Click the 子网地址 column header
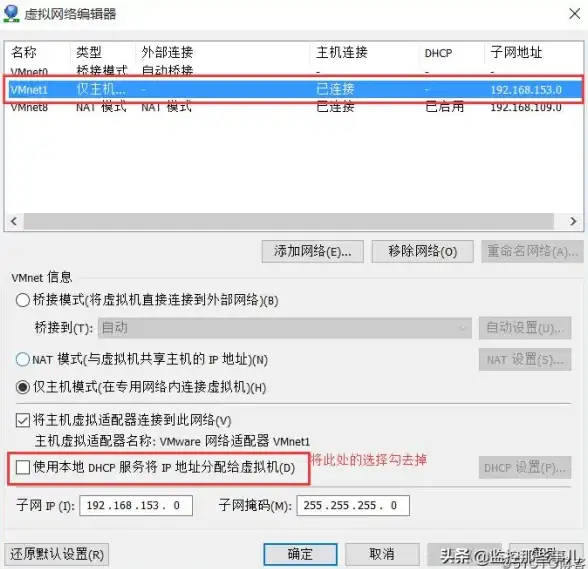588x569 pixels. (x=516, y=52)
